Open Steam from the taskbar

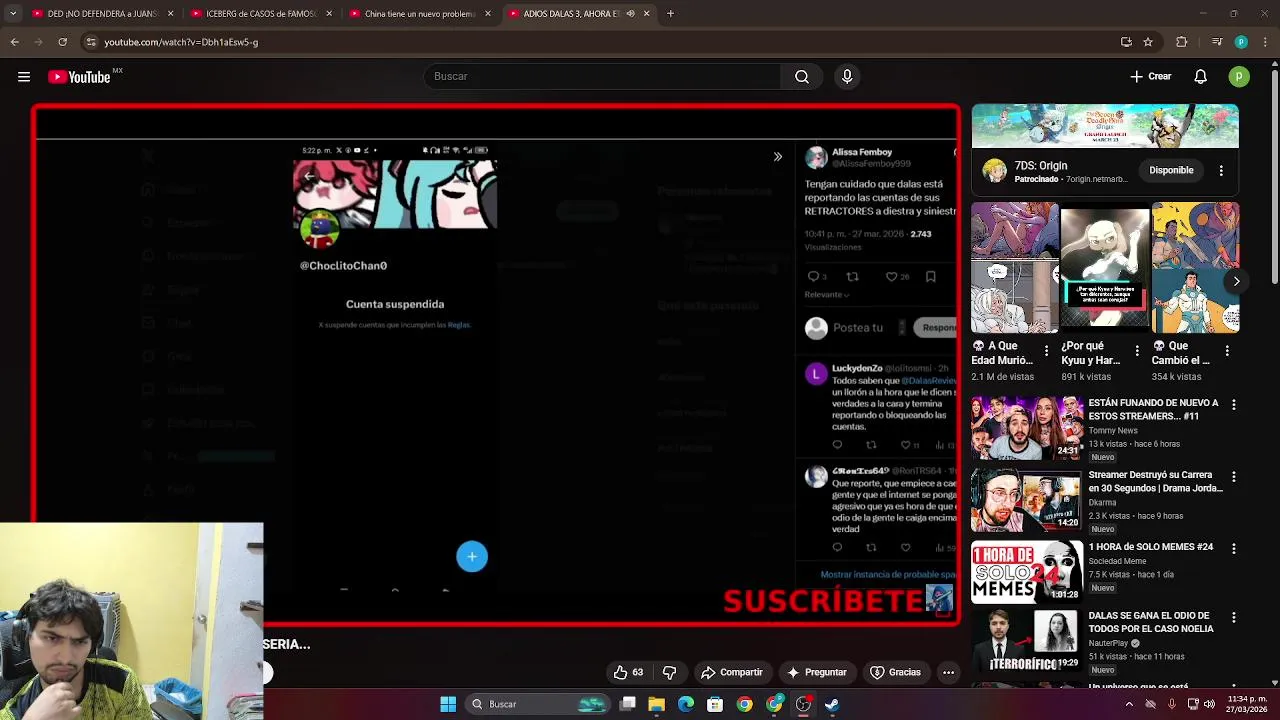point(832,704)
